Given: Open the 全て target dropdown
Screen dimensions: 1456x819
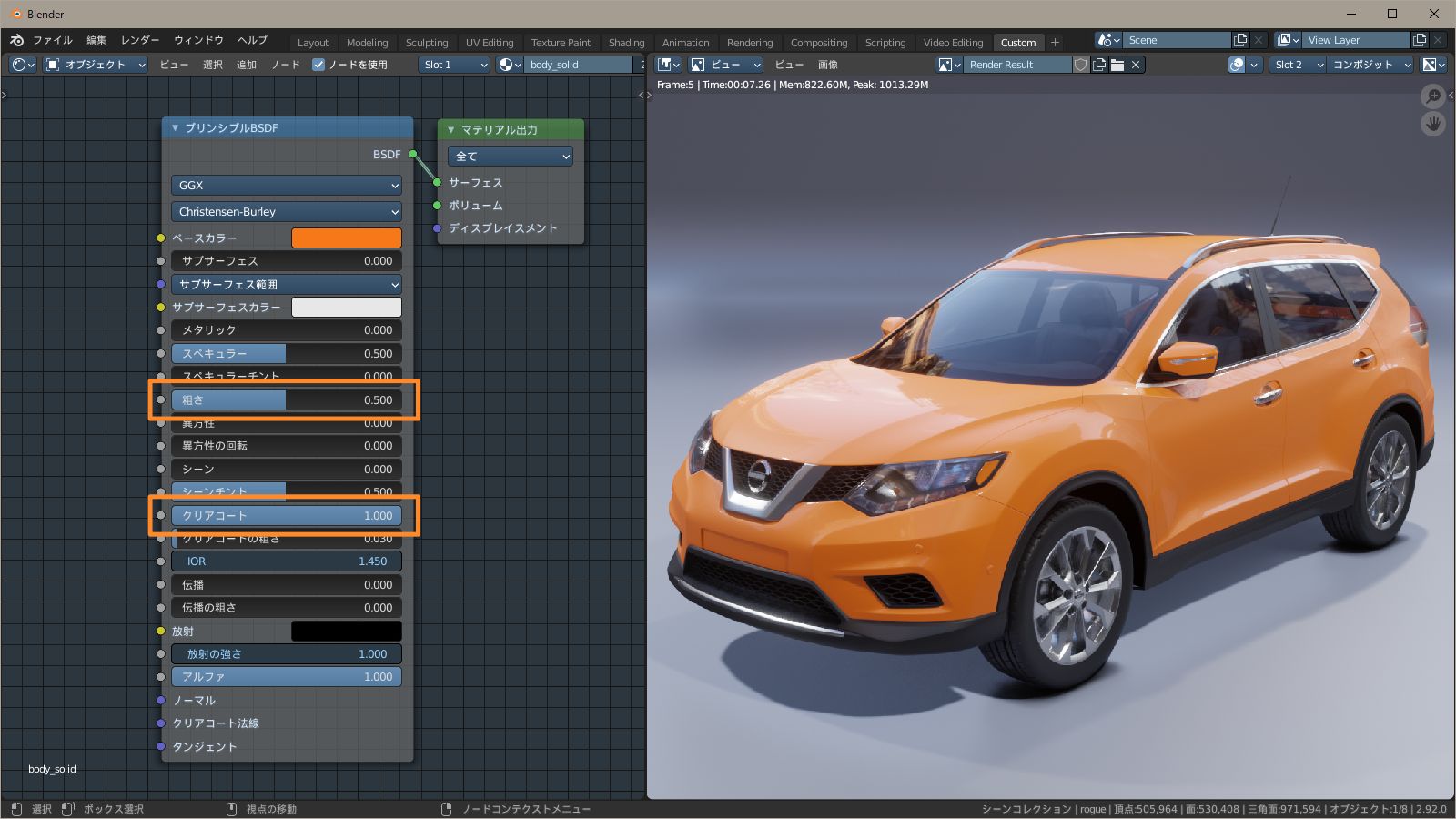Looking at the screenshot, I should pyautogui.click(x=511, y=157).
